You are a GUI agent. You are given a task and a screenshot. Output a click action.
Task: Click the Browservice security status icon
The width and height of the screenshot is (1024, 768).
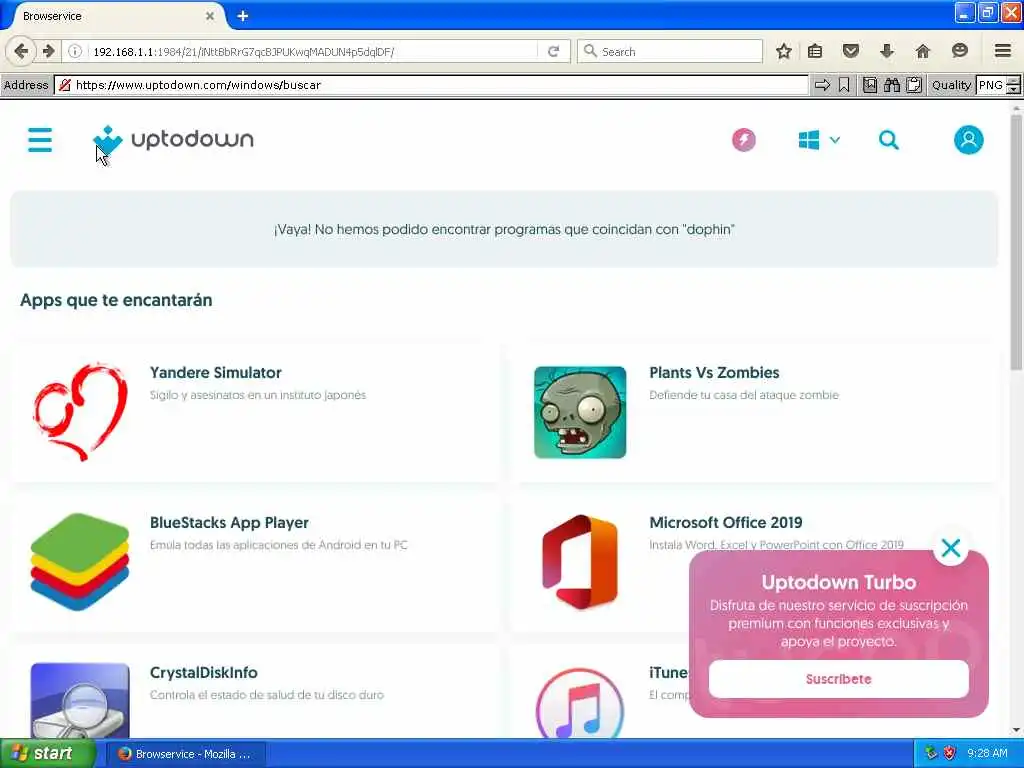click(64, 85)
